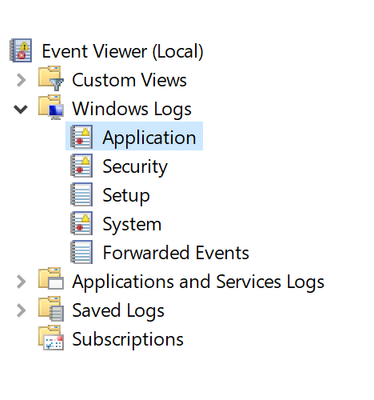374x400 pixels.
Task: Expand Applications and Services Logs arrow
Action: pos(21,282)
